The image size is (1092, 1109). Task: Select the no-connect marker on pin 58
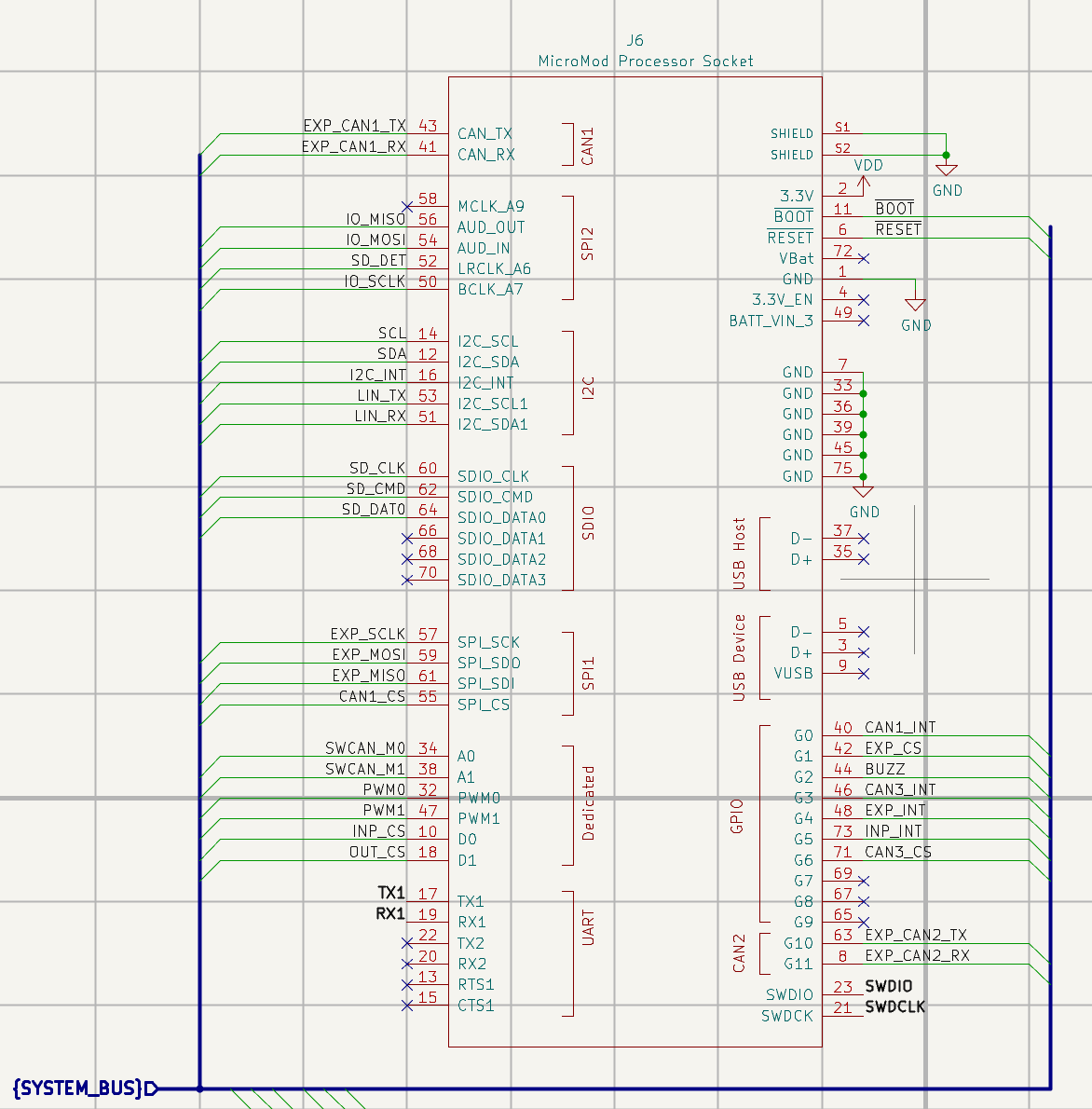point(407,207)
